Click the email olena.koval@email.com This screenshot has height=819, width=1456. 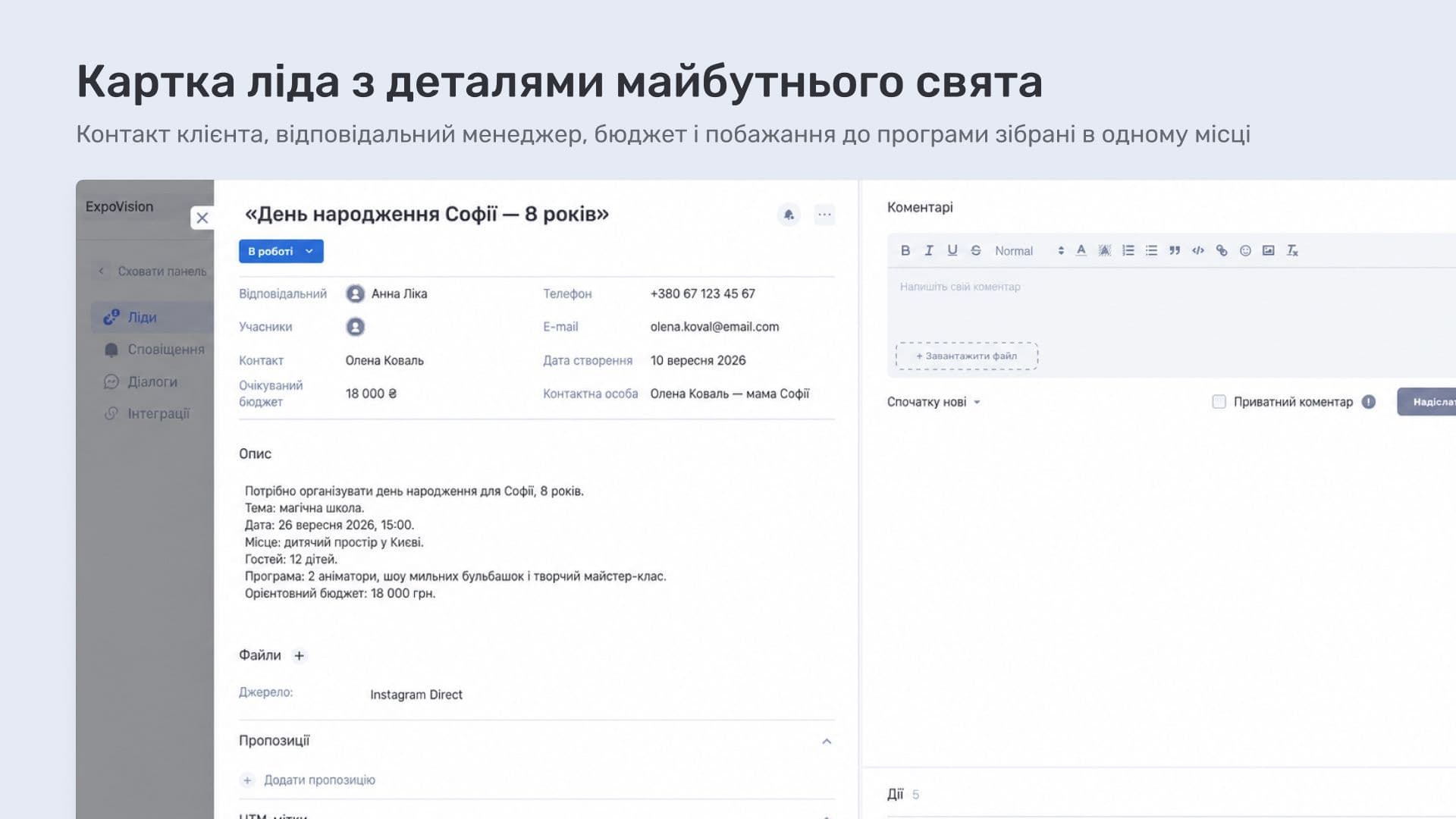point(714,327)
